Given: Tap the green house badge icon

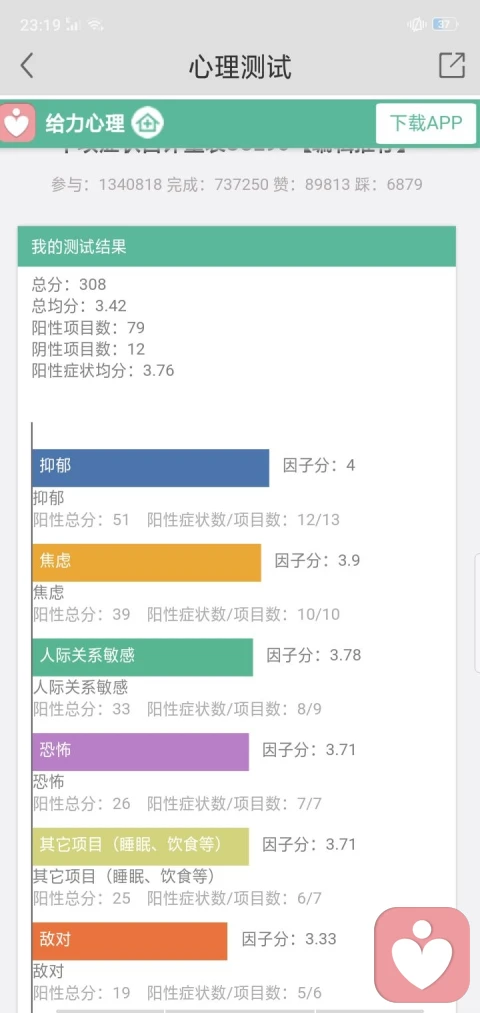Looking at the screenshot, I should pyautogui.click(x=148, y=122).
